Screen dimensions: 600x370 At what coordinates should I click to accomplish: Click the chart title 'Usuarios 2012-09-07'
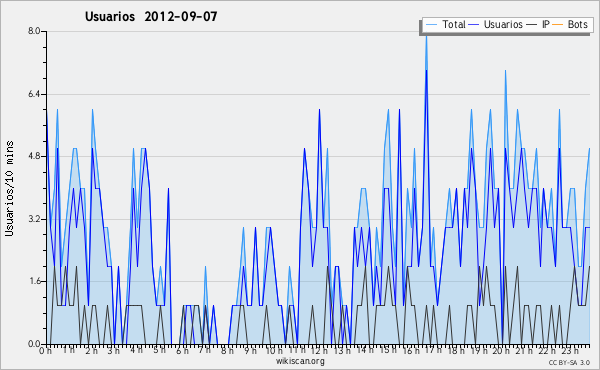pos(151,17)
